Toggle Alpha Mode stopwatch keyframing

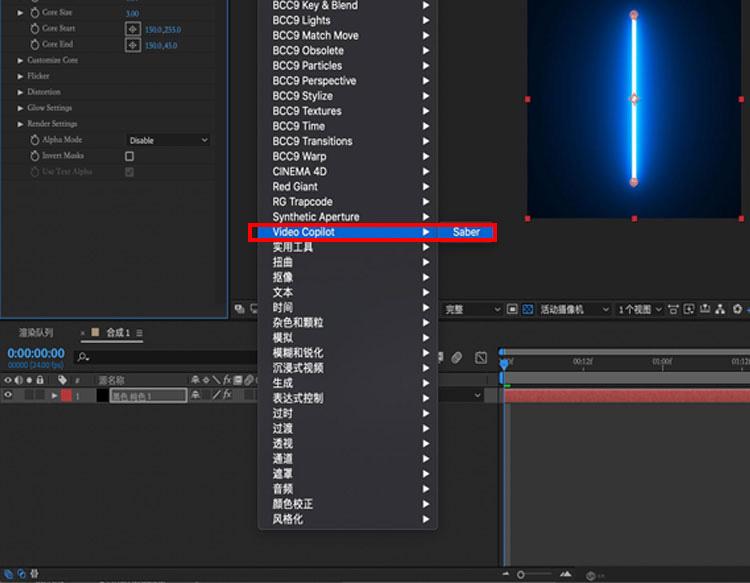(x=35, y=140)
